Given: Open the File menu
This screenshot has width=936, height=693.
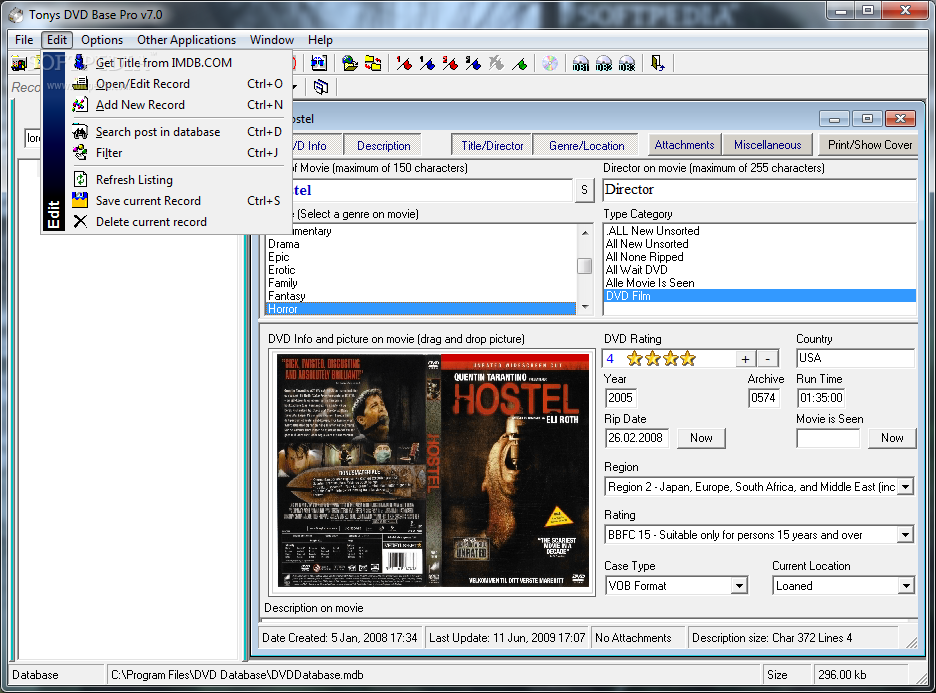Looking at the screenshot, I should point(24,40).
